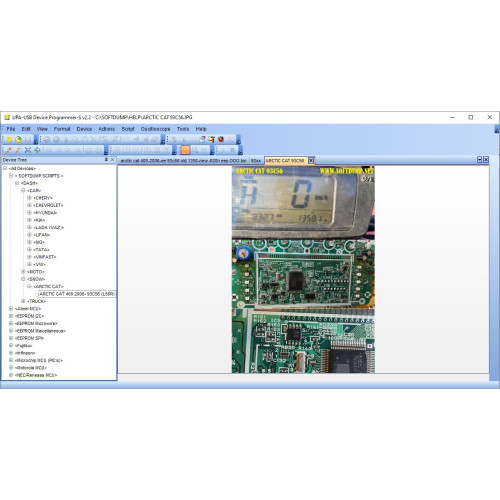The height and width of the screenshot is (500, 500).
Task: Click the first orange wand probe icon
Action: point(9,150)
